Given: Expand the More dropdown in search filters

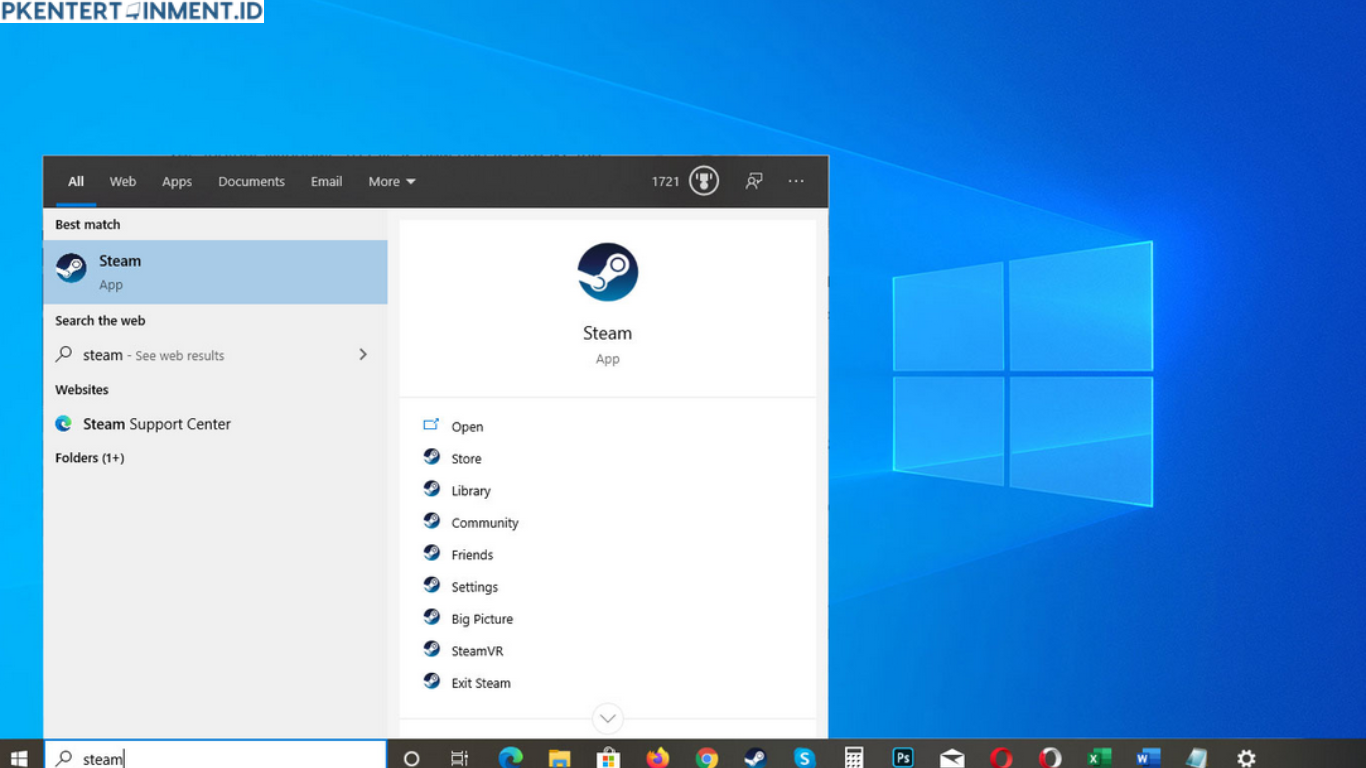Looking at the screenshot, I should pos(391,181).
